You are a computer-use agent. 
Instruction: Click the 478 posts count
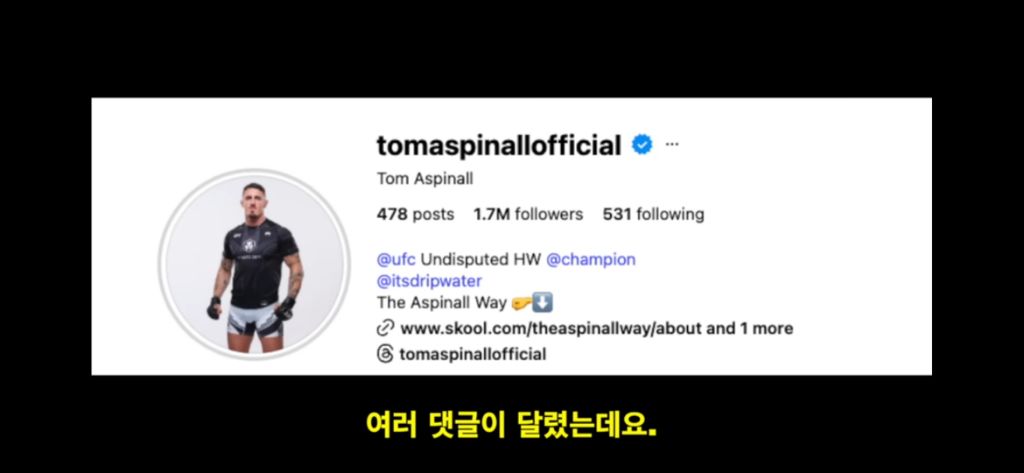415,214
